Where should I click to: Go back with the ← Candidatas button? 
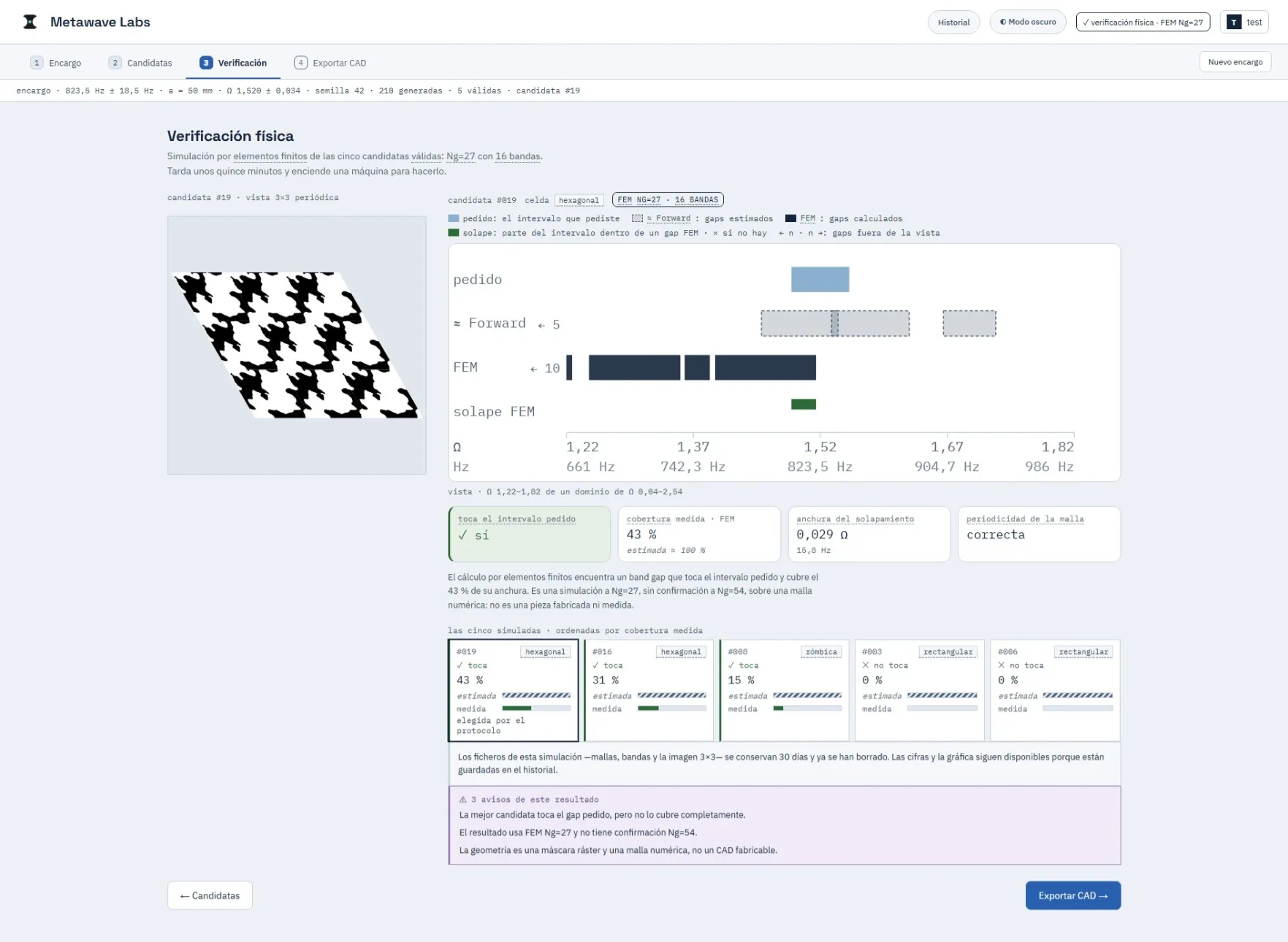coord(210,895)
